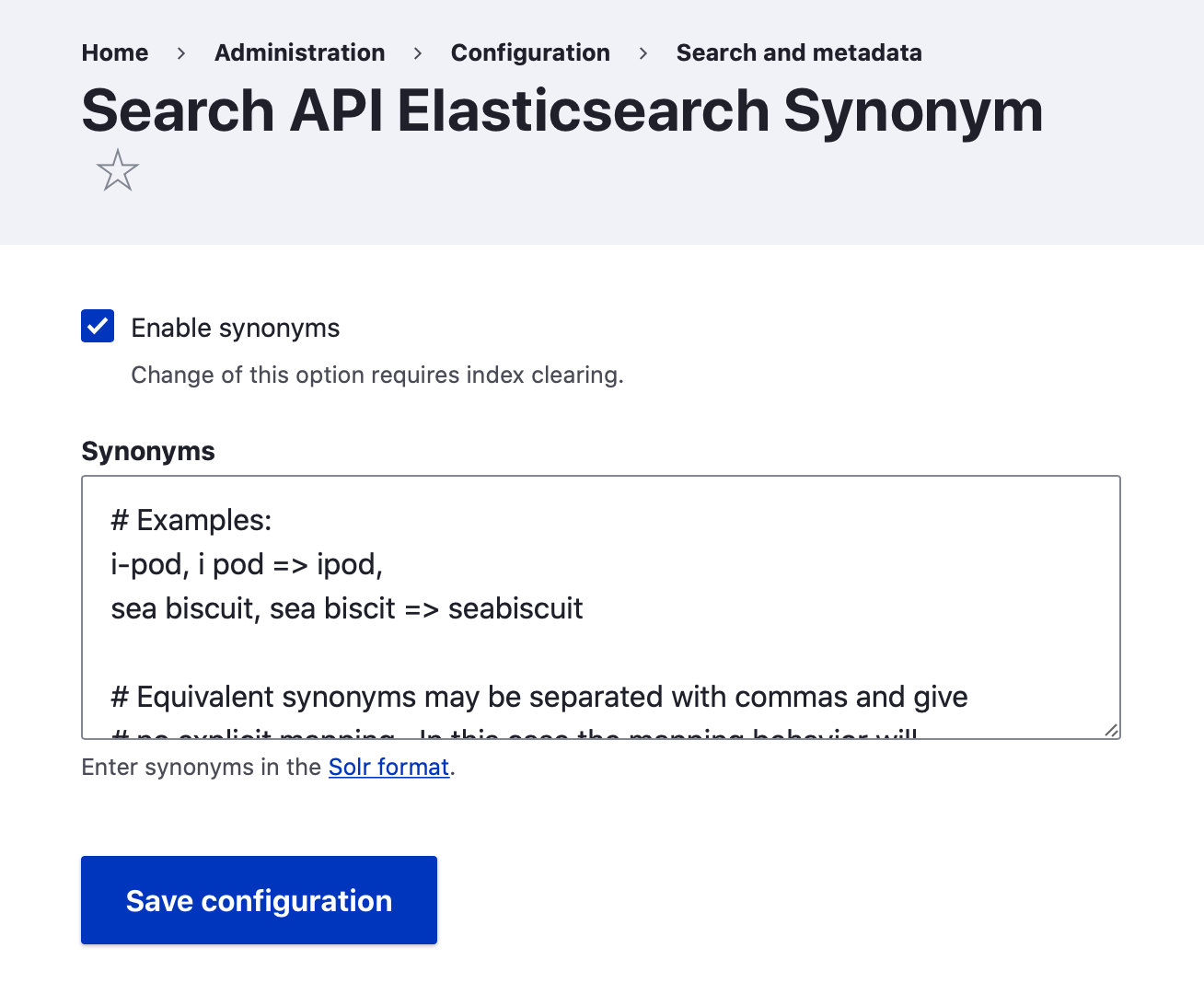Click the bold Synonyms field label

(x=148, y=451)
